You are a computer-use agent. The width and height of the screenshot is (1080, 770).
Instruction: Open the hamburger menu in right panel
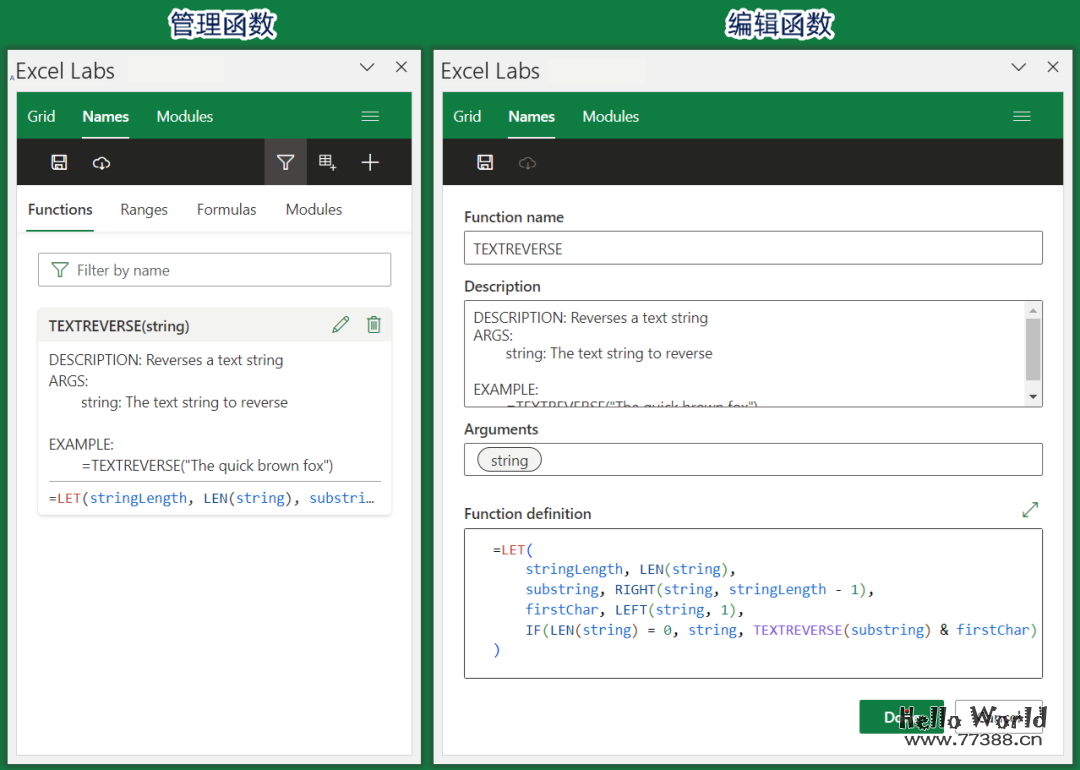click(1021, 116)
